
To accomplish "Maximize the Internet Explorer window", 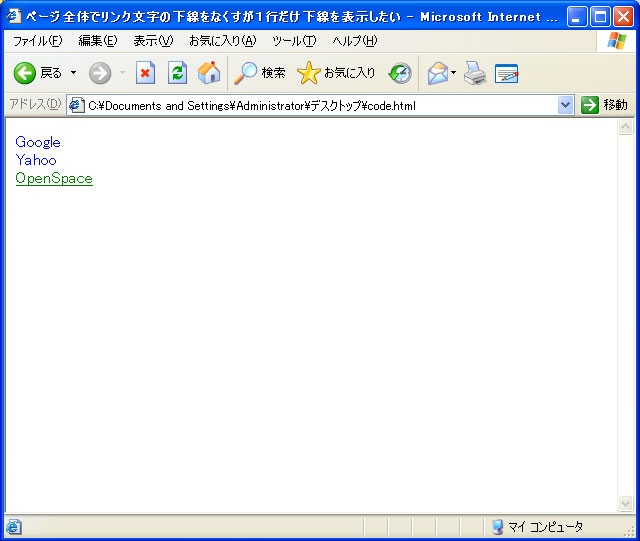I will pyautogui.click(x=600, y=17).
